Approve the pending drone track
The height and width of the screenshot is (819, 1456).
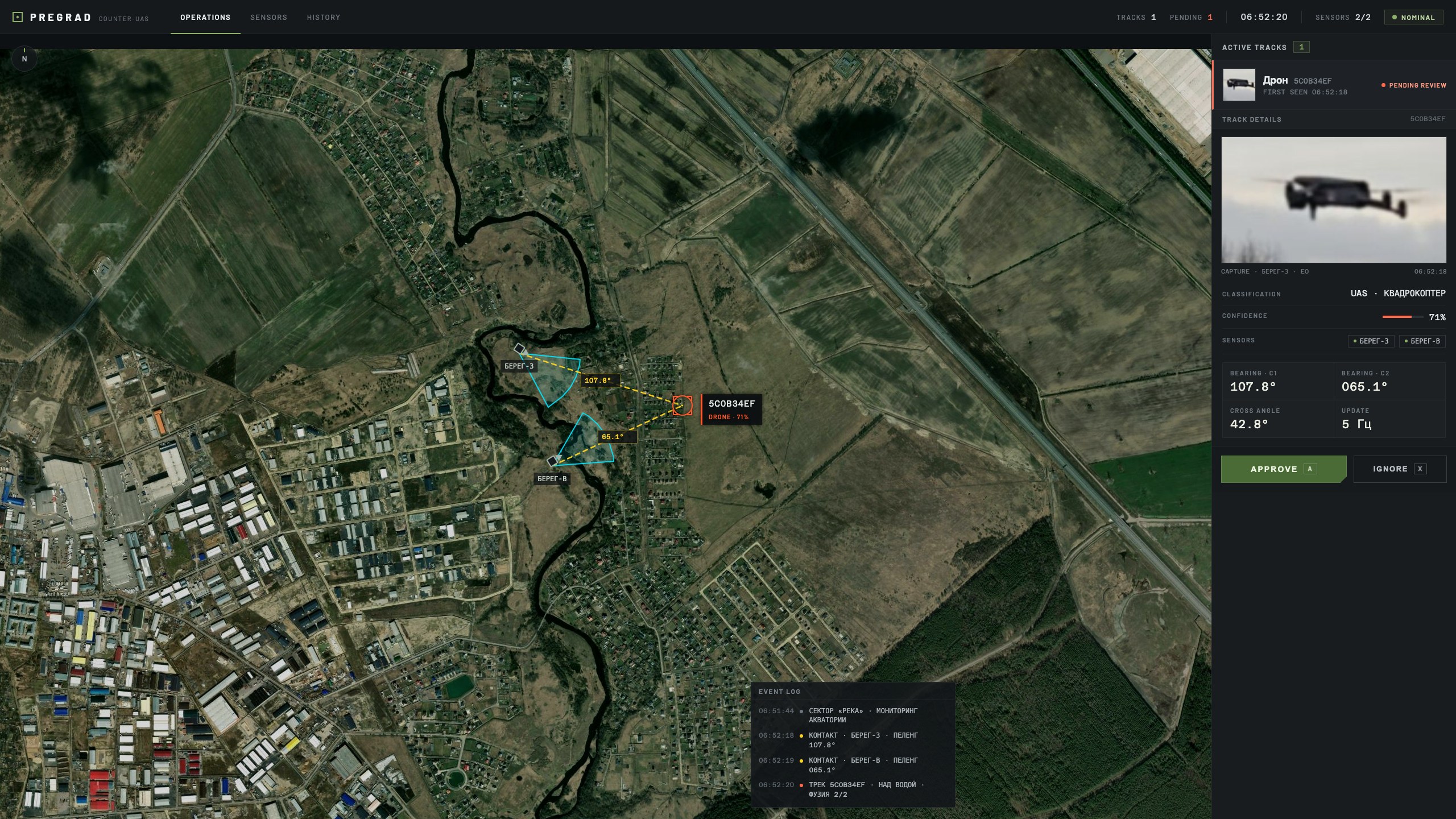coord(1284,469)
